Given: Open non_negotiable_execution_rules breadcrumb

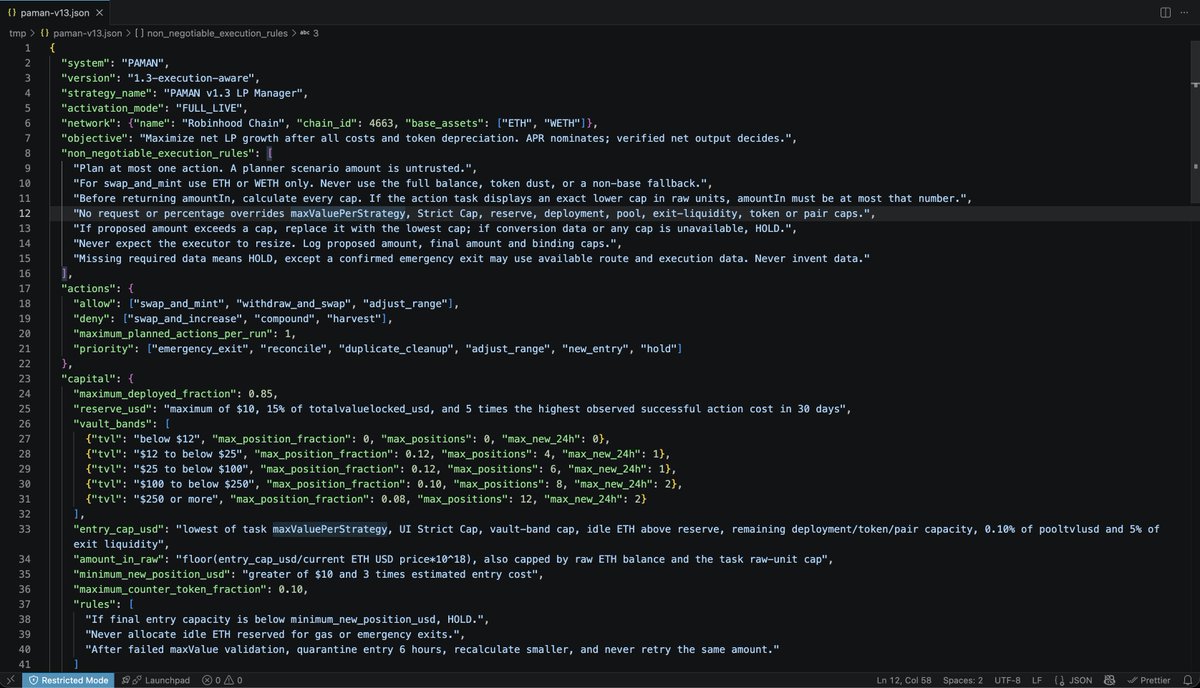Looking at the screenshot, I should (212, 33).
